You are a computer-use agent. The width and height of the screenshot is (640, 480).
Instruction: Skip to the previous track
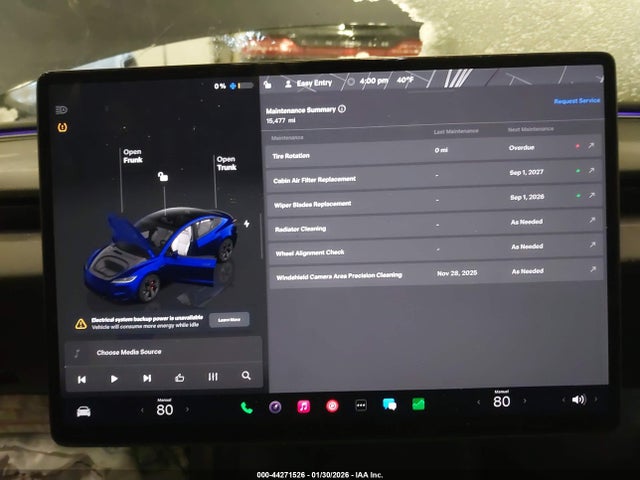[x=82, y=380]
